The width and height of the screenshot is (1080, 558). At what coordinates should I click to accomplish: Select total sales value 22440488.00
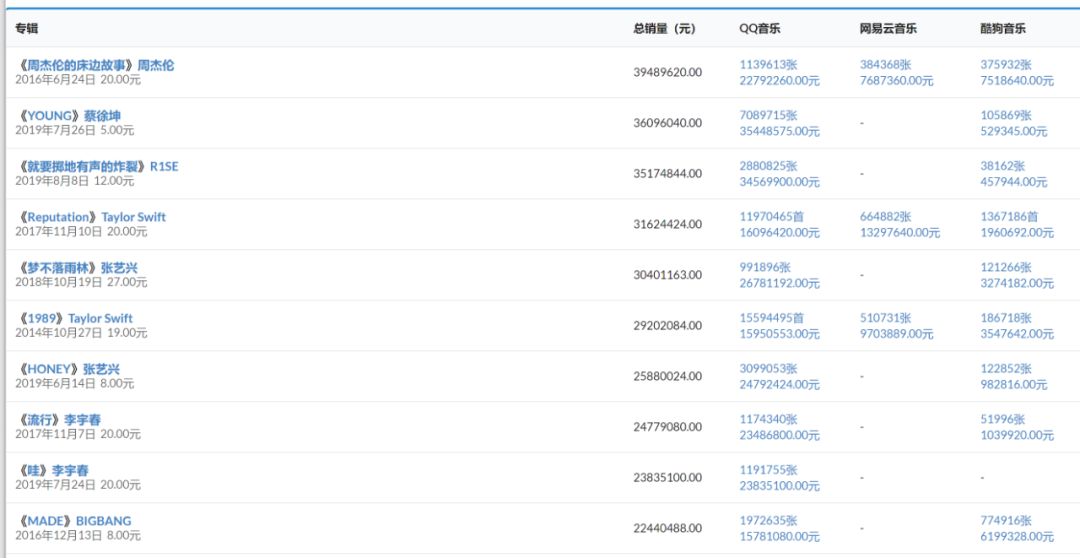pos(667,528)
